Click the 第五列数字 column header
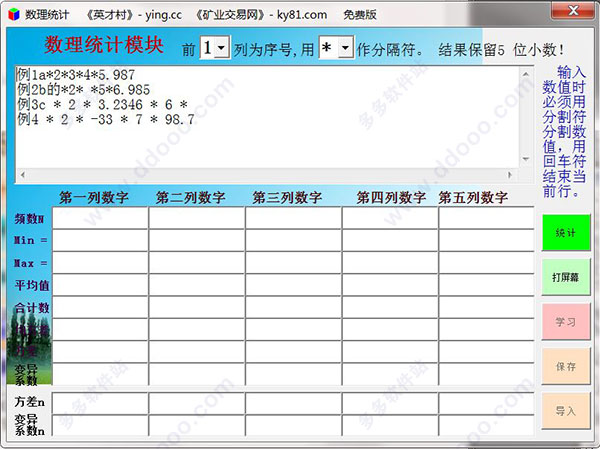 (473, 198)
